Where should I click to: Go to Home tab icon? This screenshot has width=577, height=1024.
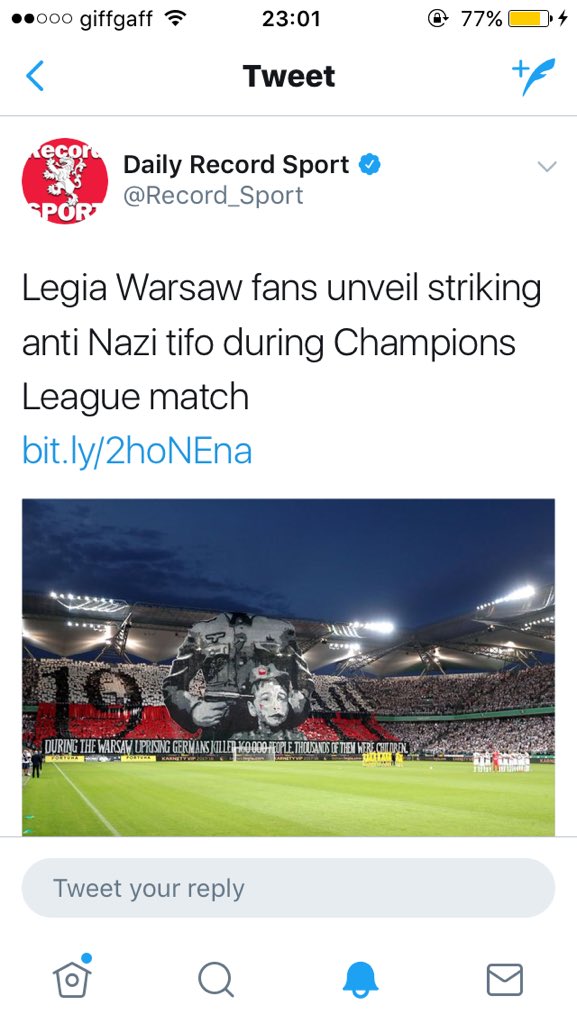tap(72, 977)
